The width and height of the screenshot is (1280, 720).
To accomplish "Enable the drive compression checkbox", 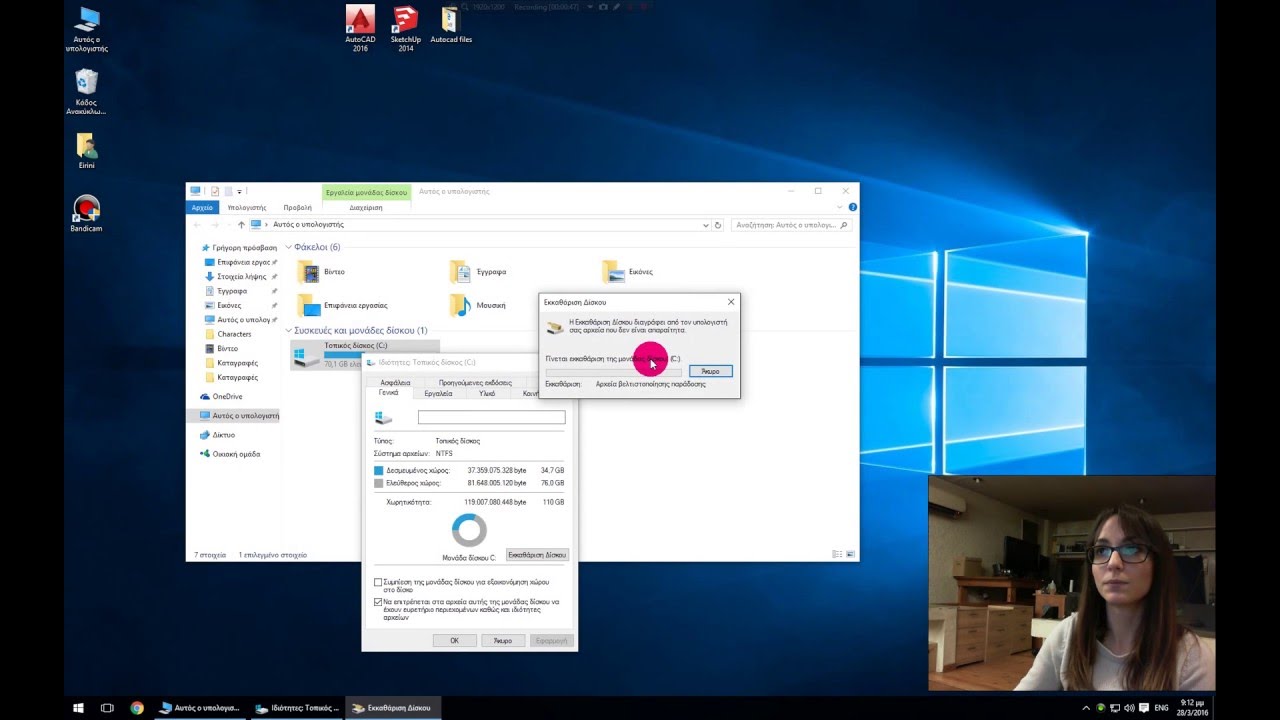I will click(378, 582).
